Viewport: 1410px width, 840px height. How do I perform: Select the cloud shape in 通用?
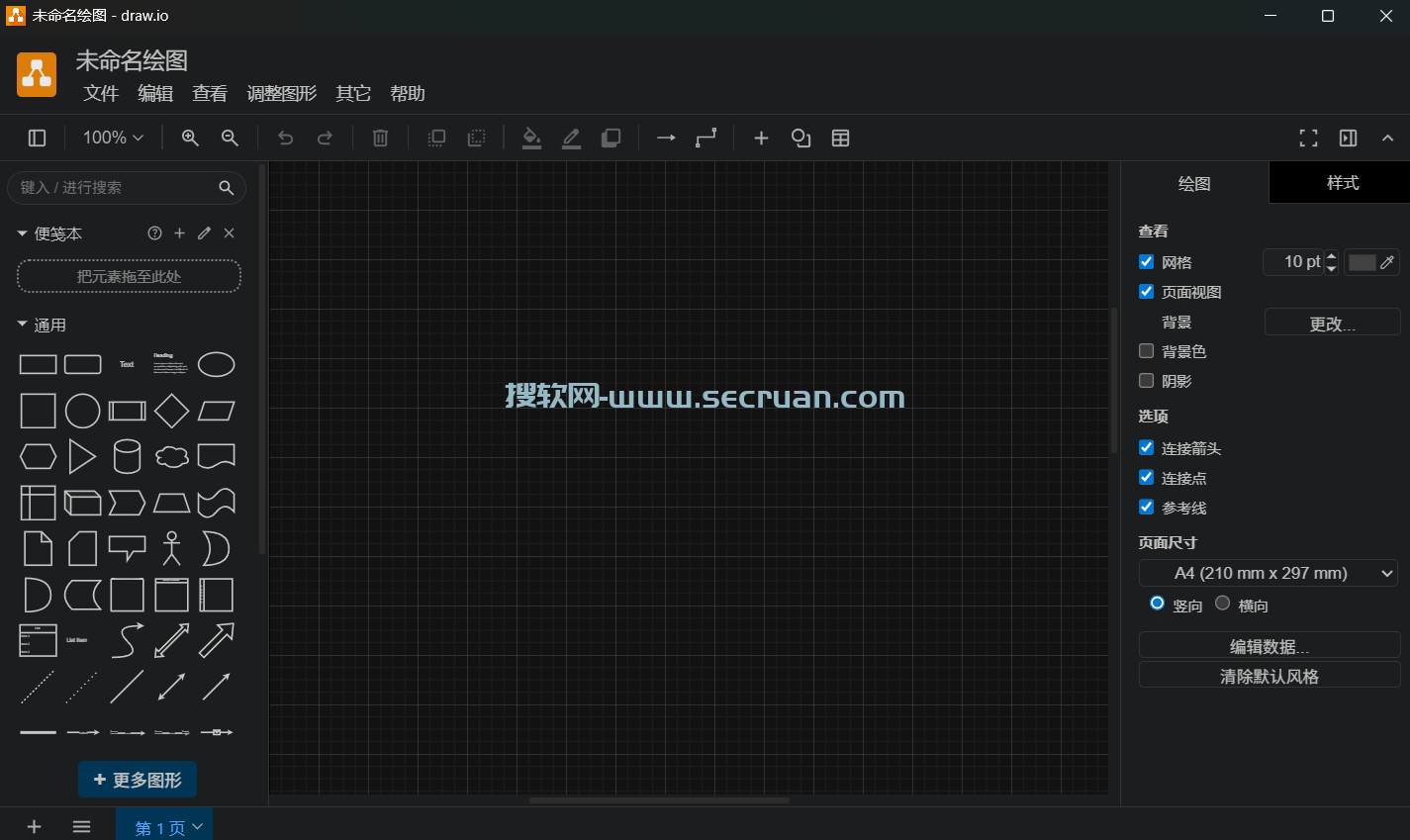171,456
